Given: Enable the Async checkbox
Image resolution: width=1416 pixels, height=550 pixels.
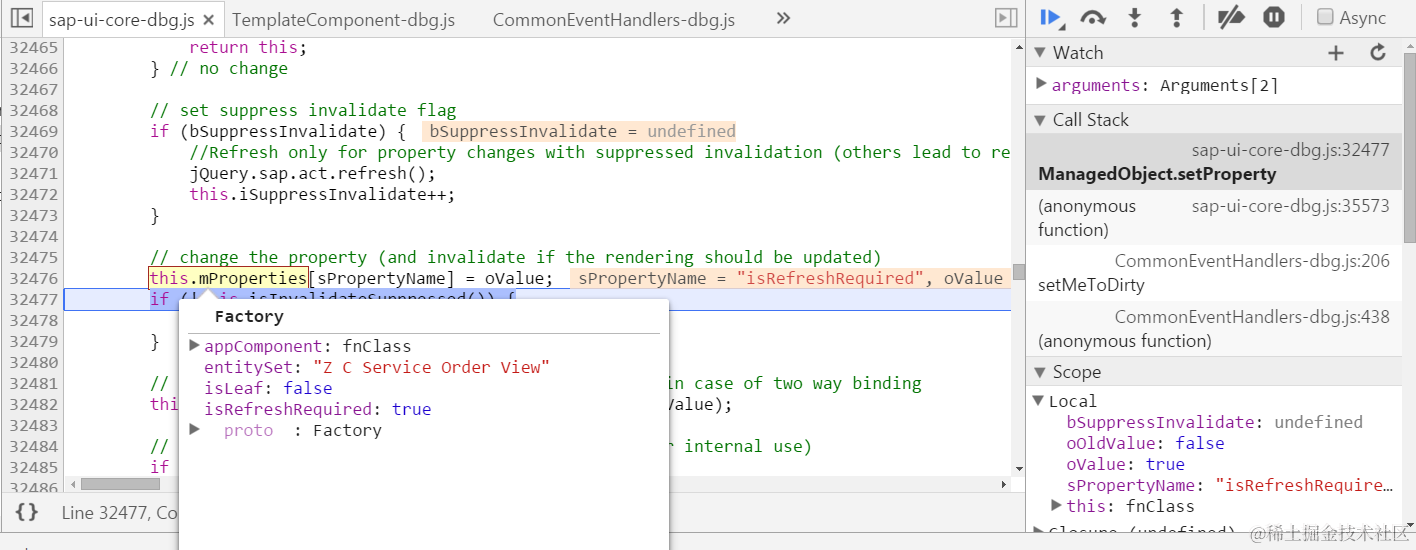Looking at the screenshot, I should 1325,17.
